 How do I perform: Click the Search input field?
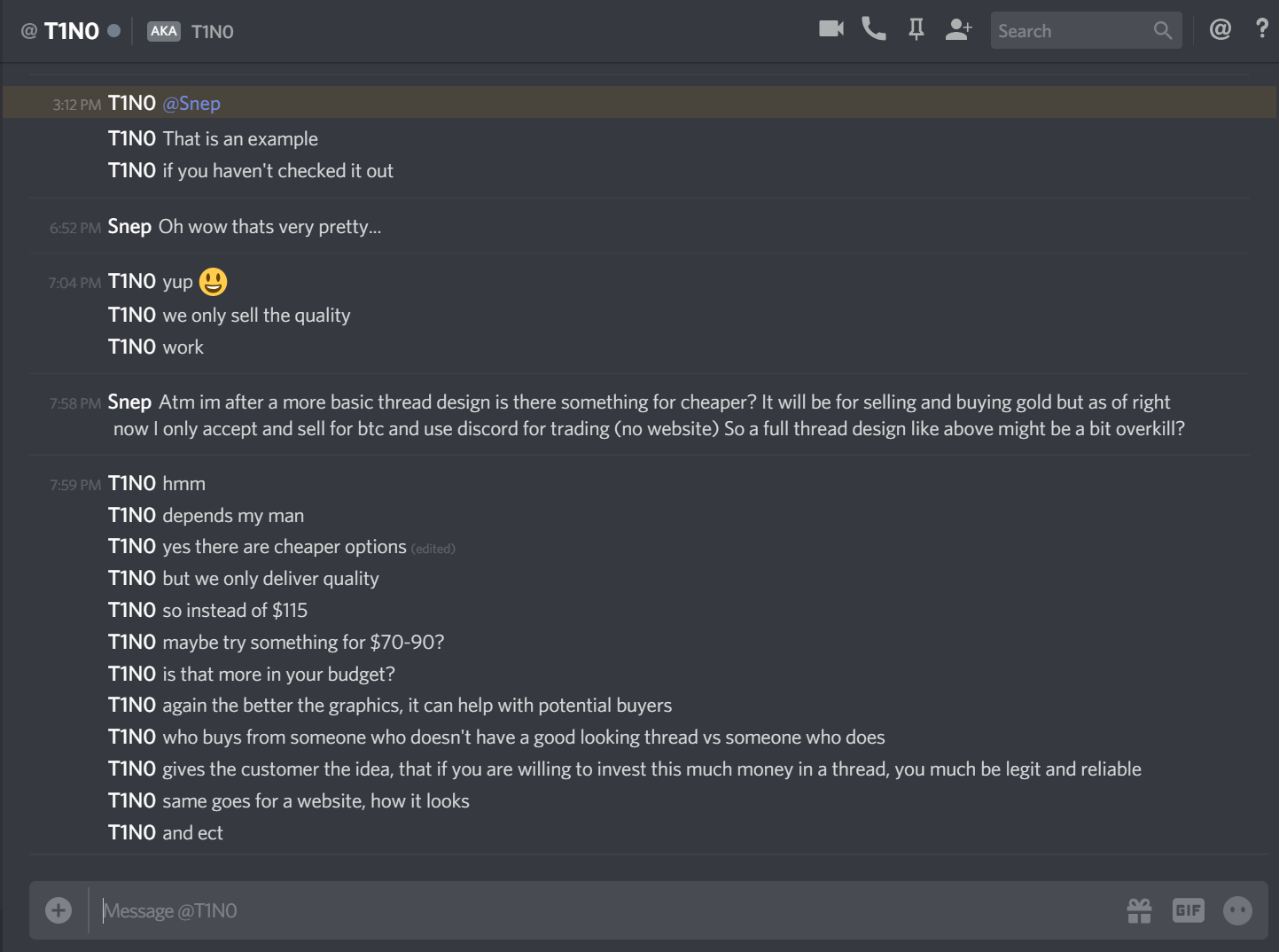click(1068, 31)
